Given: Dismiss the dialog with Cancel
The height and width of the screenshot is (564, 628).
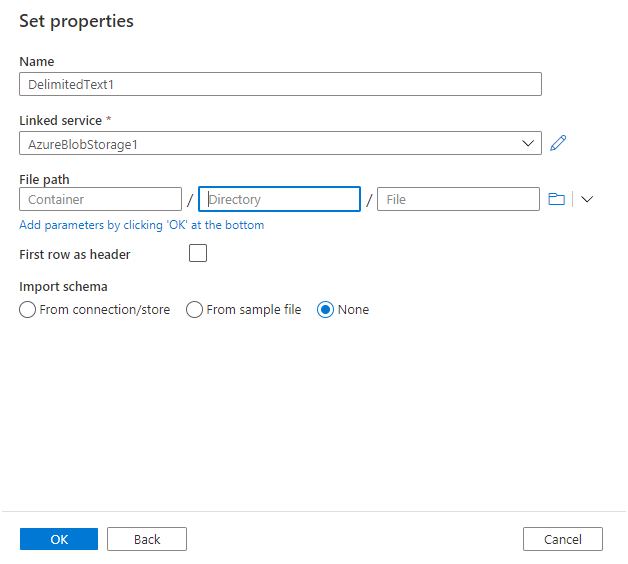Looking at the screenshot, I should 563,539.
